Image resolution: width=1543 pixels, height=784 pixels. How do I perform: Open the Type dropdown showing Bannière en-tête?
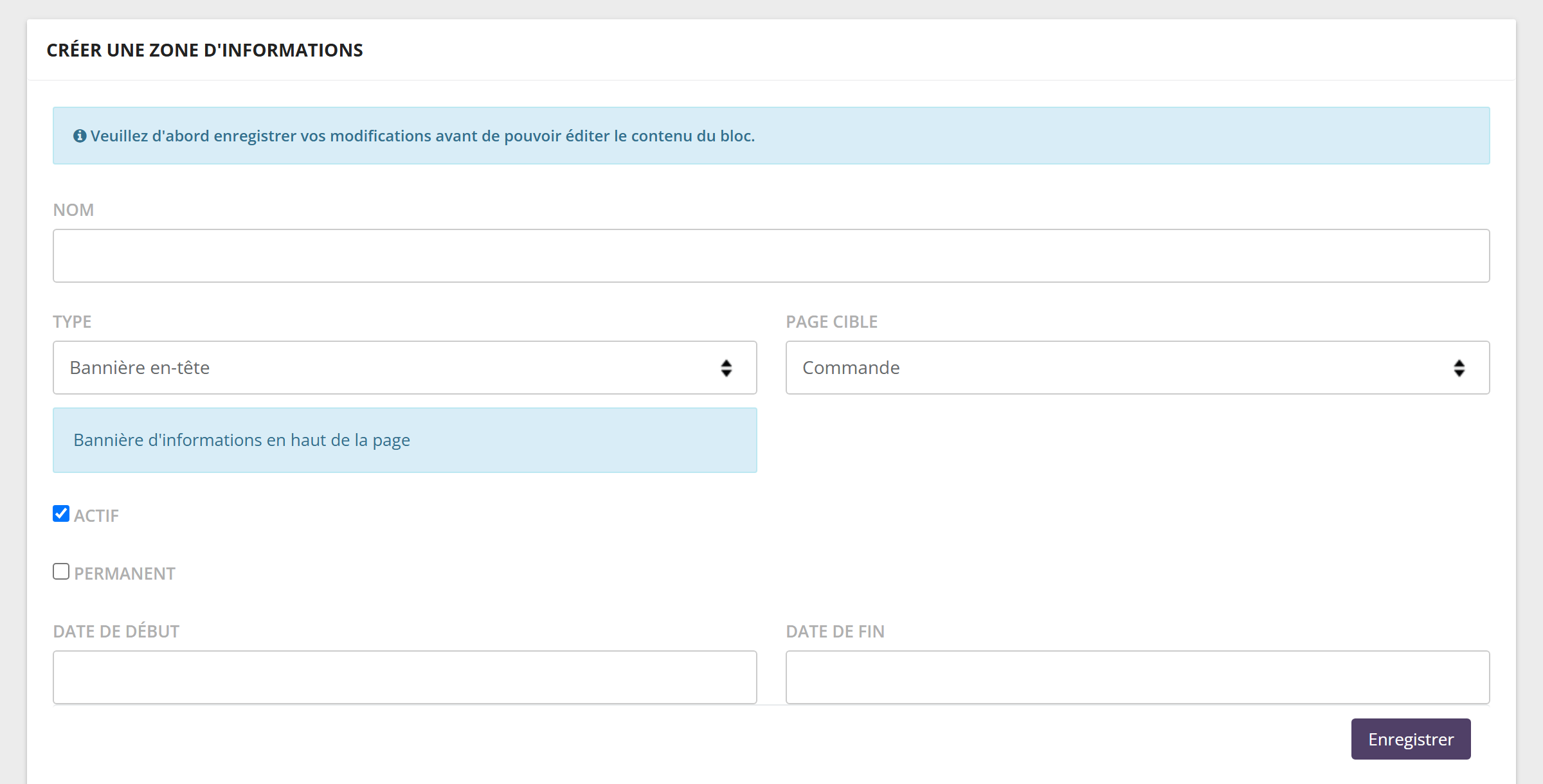pos(405,368)
